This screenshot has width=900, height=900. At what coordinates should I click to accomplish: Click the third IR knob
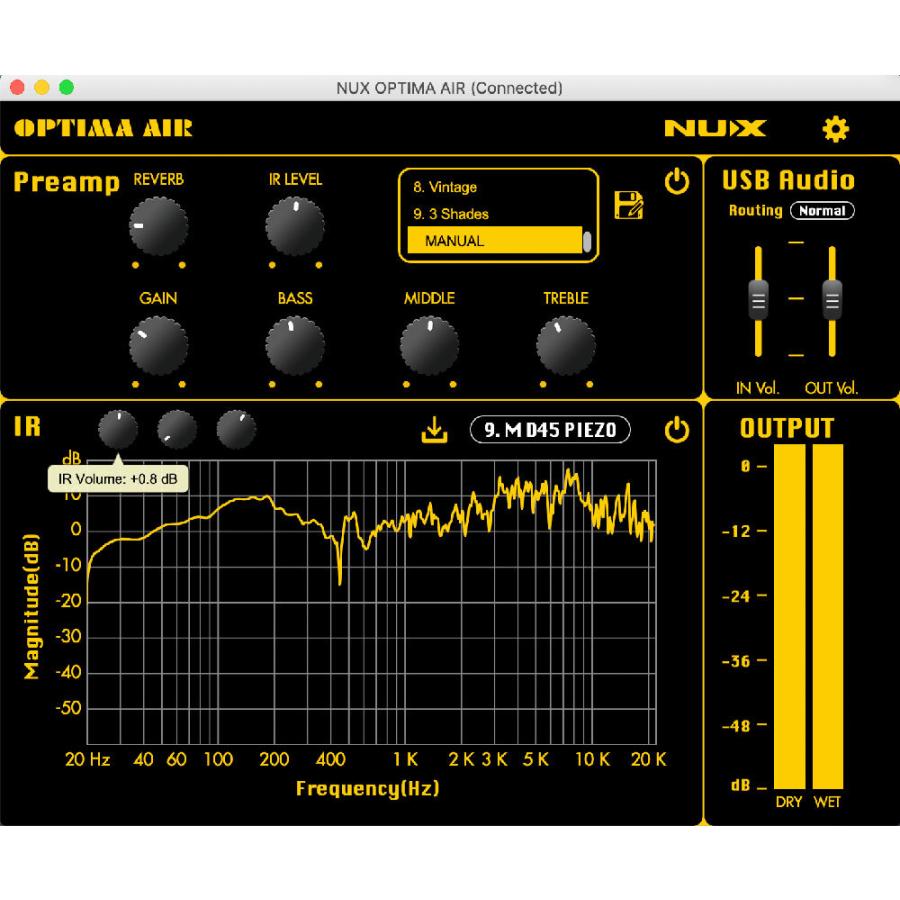click(236, 429)
